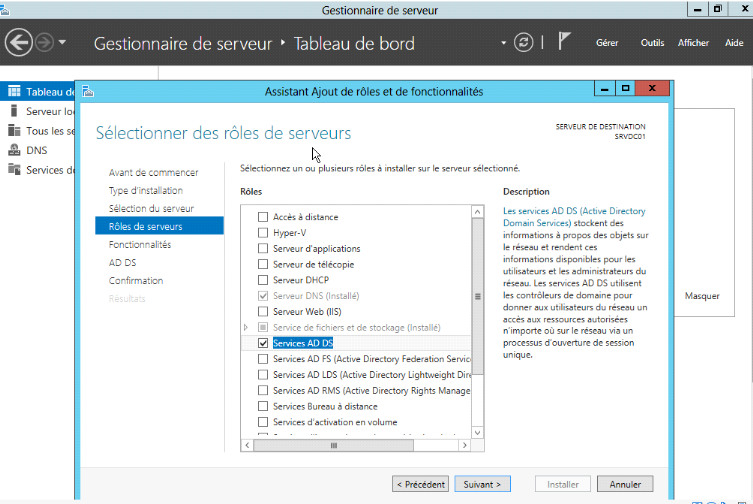Select the Serveur local sidebar icon
Screen dimensions: 753x504
pyautogui.click(x=14, y=111)
